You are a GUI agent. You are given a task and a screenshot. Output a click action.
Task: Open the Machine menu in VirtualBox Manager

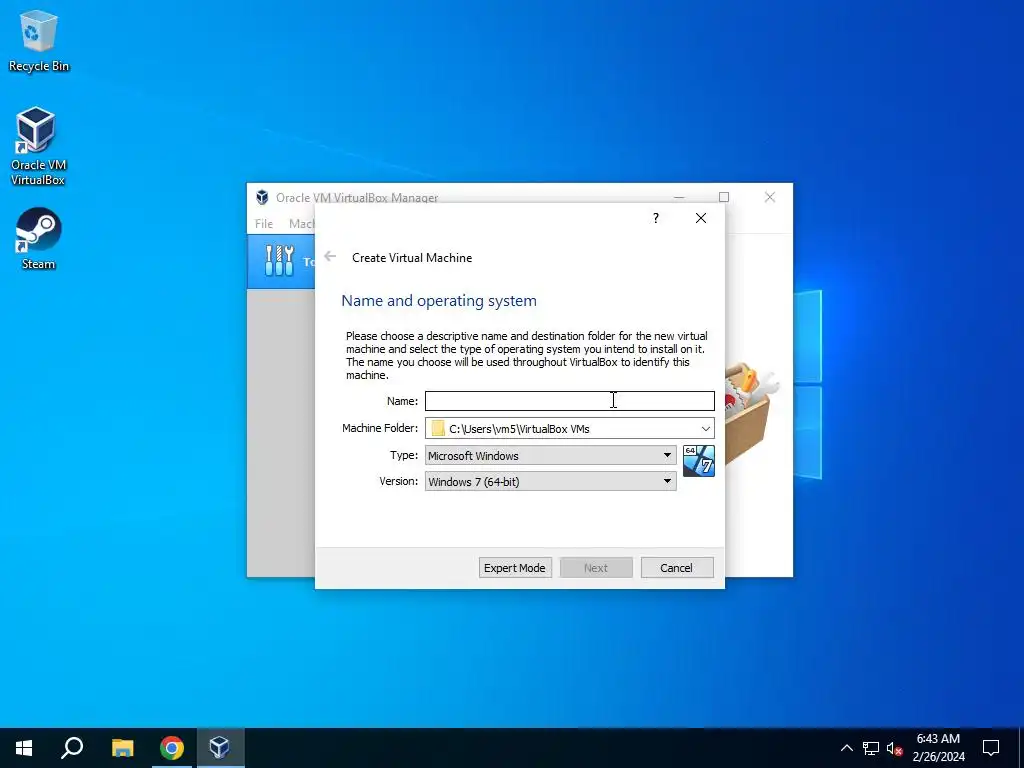pyautogui.click(x=302, y=223)
